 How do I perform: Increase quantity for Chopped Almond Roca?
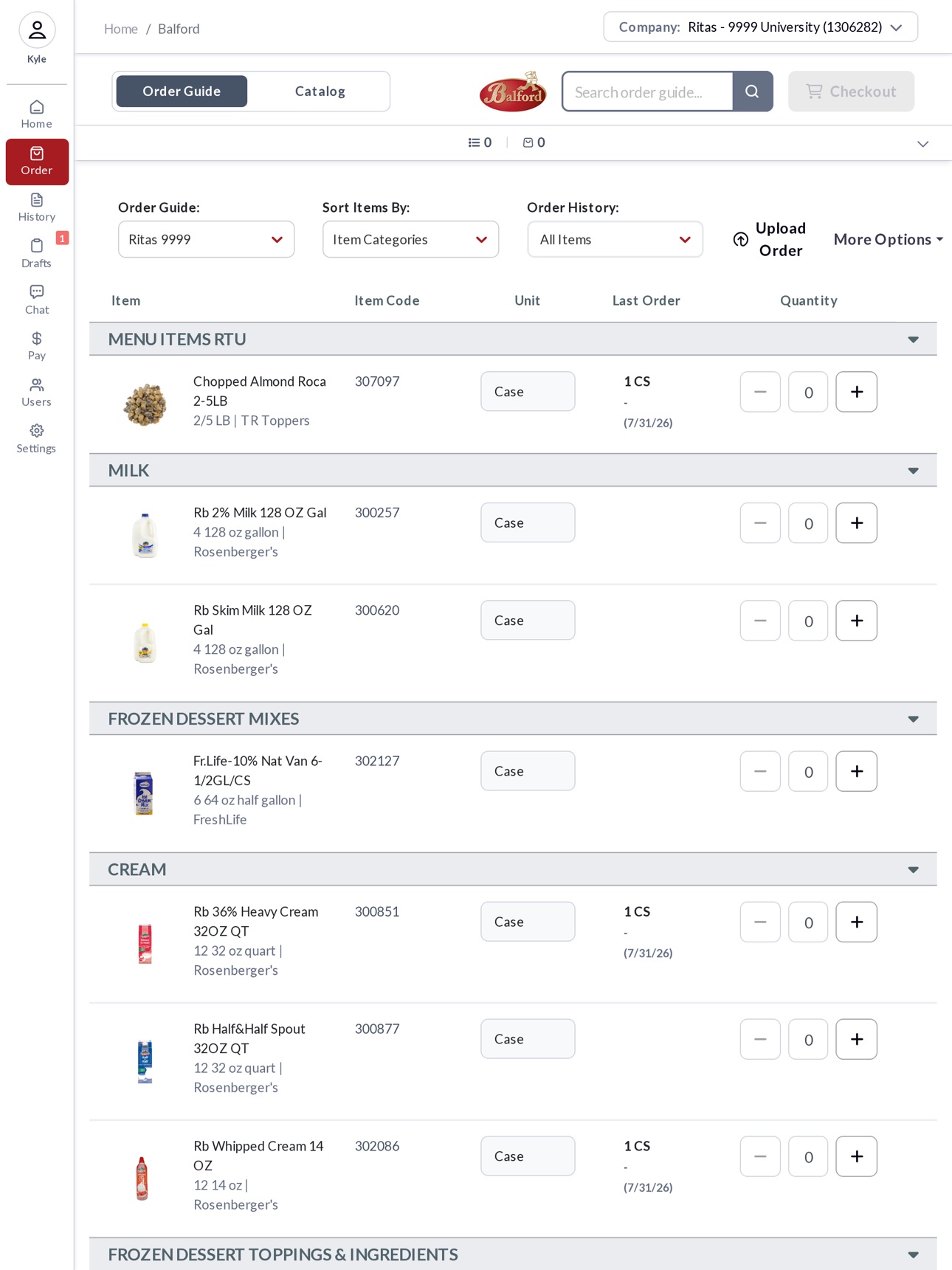pos(857,392)
